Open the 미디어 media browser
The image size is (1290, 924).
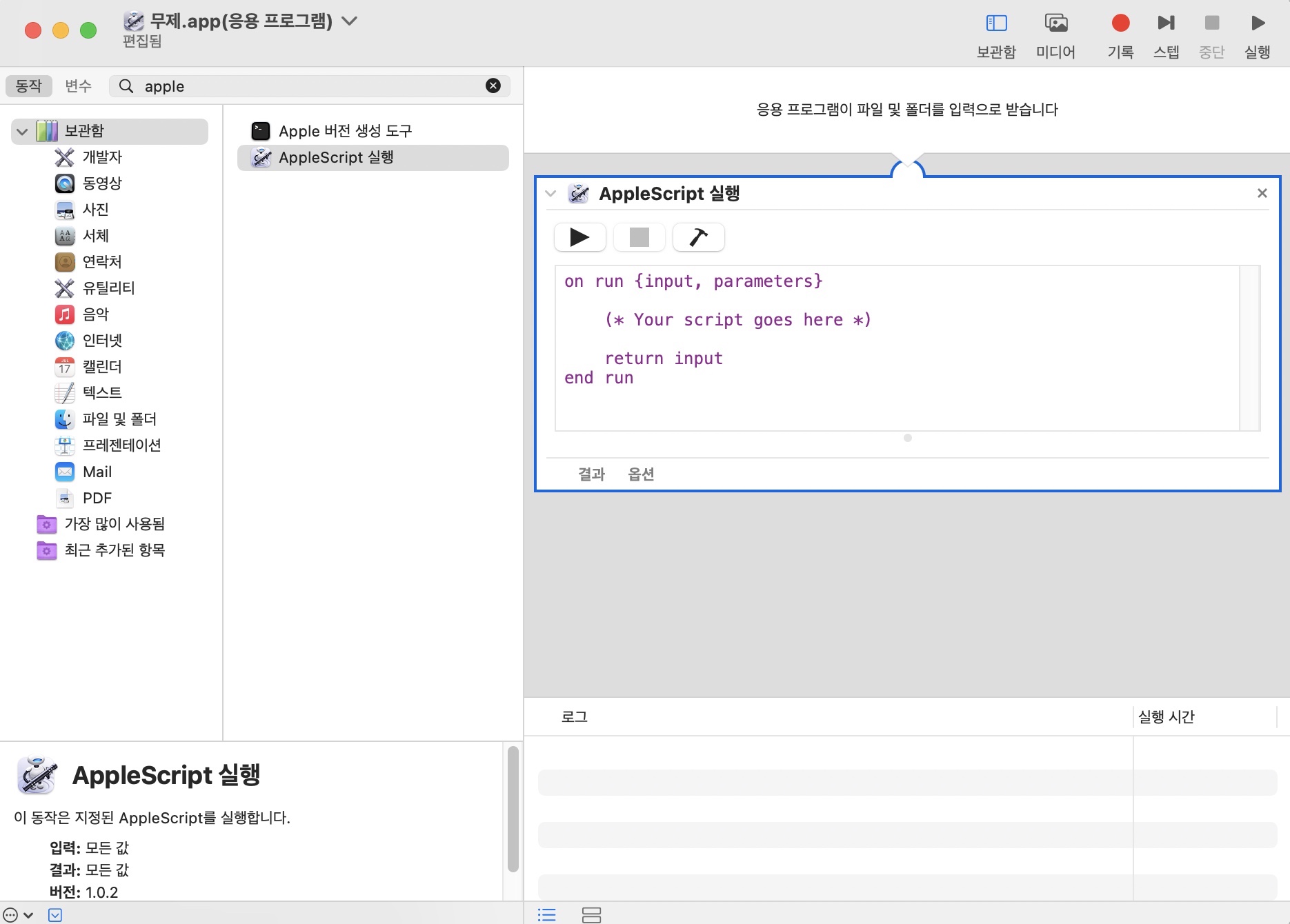[1055, 36]
